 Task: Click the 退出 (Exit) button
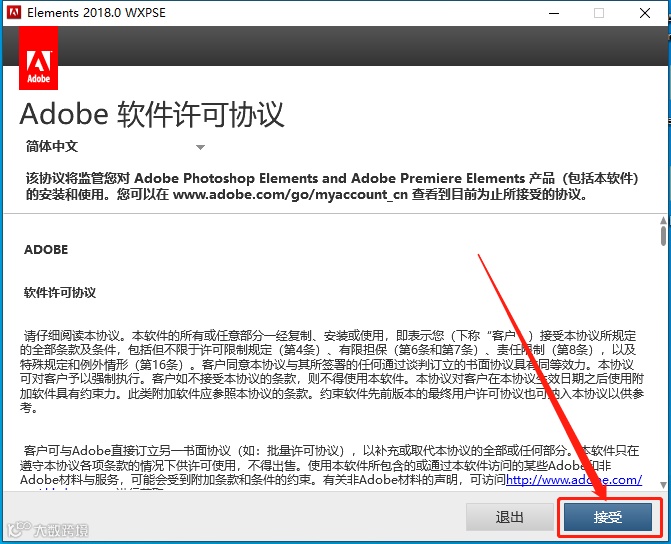pos(510,517)
